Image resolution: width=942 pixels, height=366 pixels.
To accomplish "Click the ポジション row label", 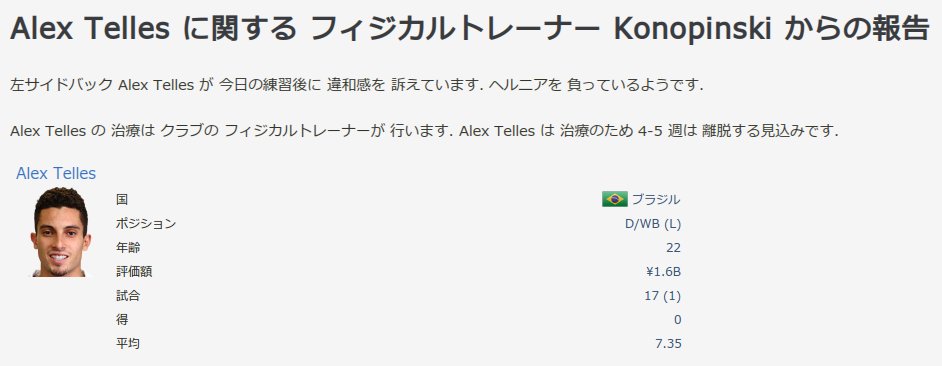I will (146, 224).
